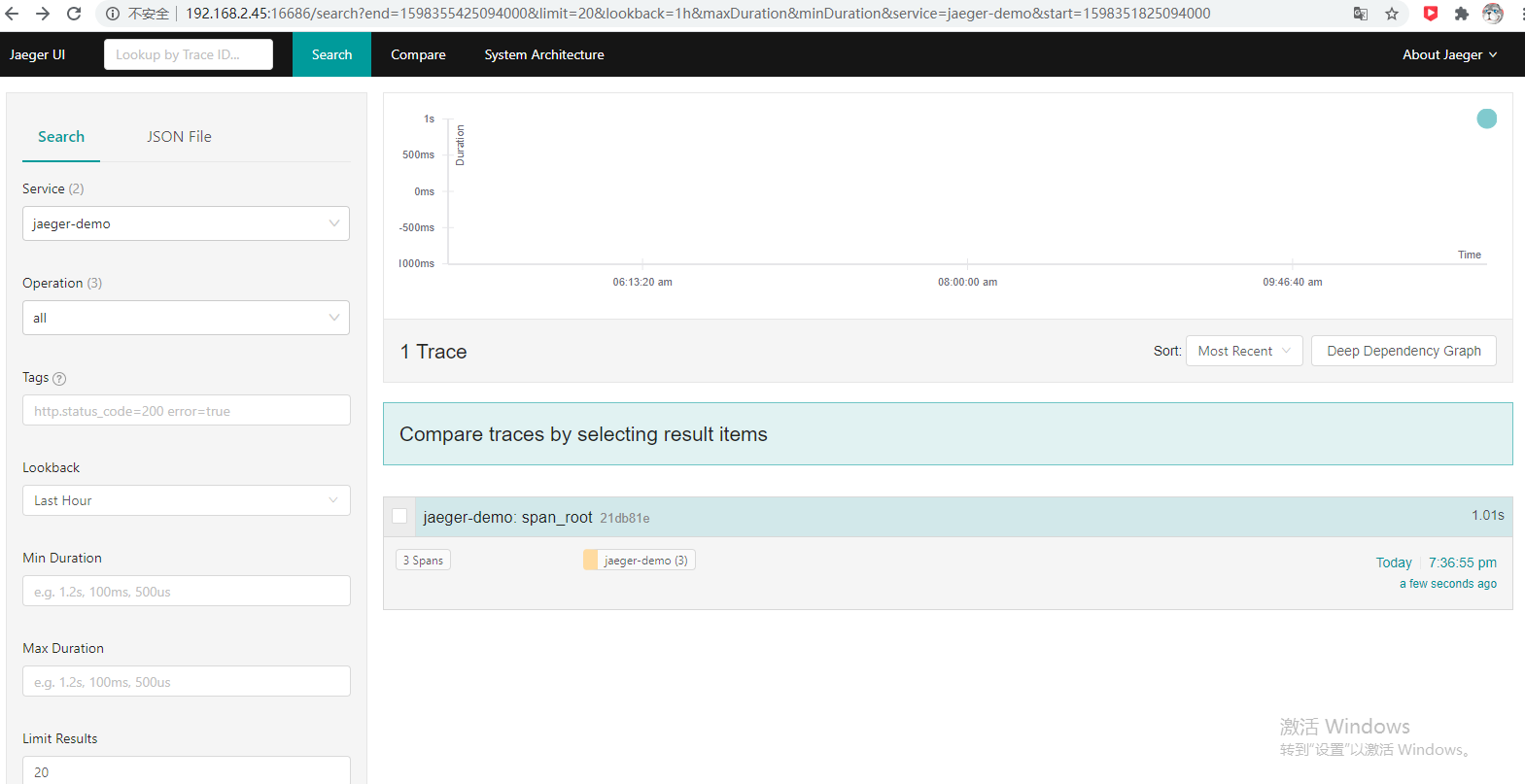Image resolution: width=1525 pixels, height=784 pixels.
Task: Click the trace ID text 21db81e
Action: coord(625,518)
